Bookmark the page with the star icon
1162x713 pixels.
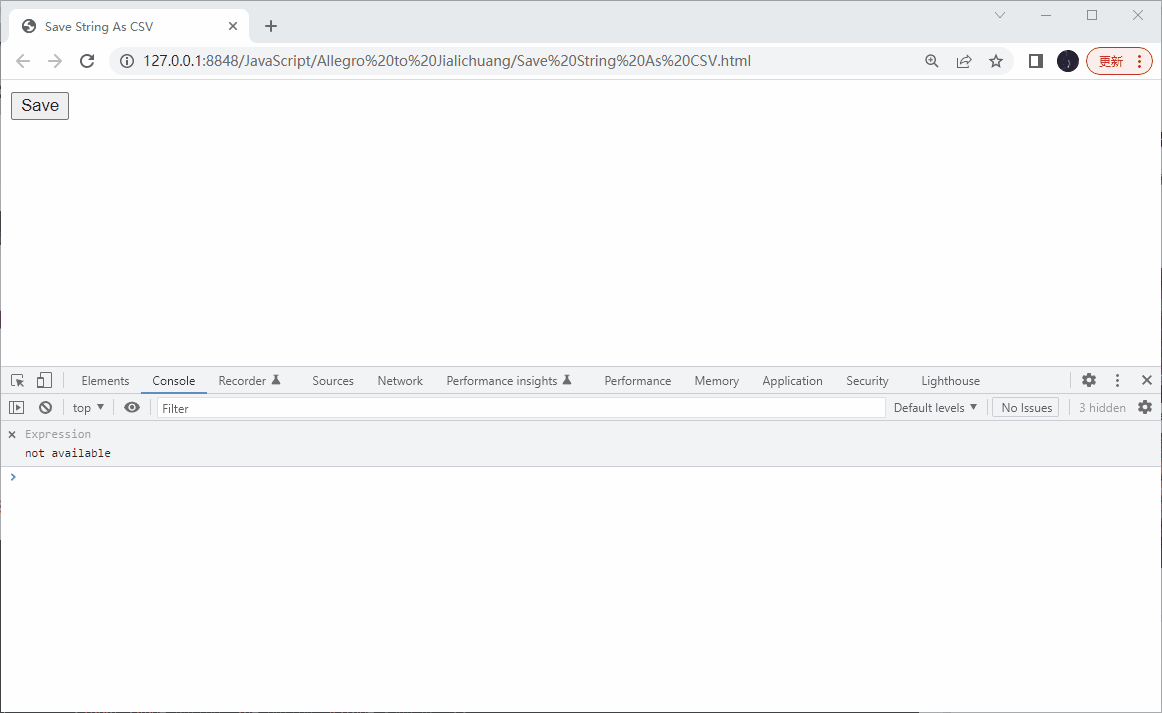[996, 61]
